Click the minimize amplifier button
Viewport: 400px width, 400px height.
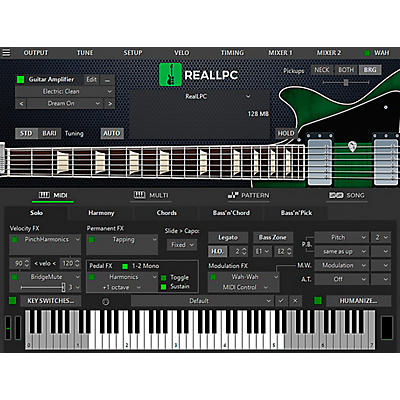[x=107, y=80]
